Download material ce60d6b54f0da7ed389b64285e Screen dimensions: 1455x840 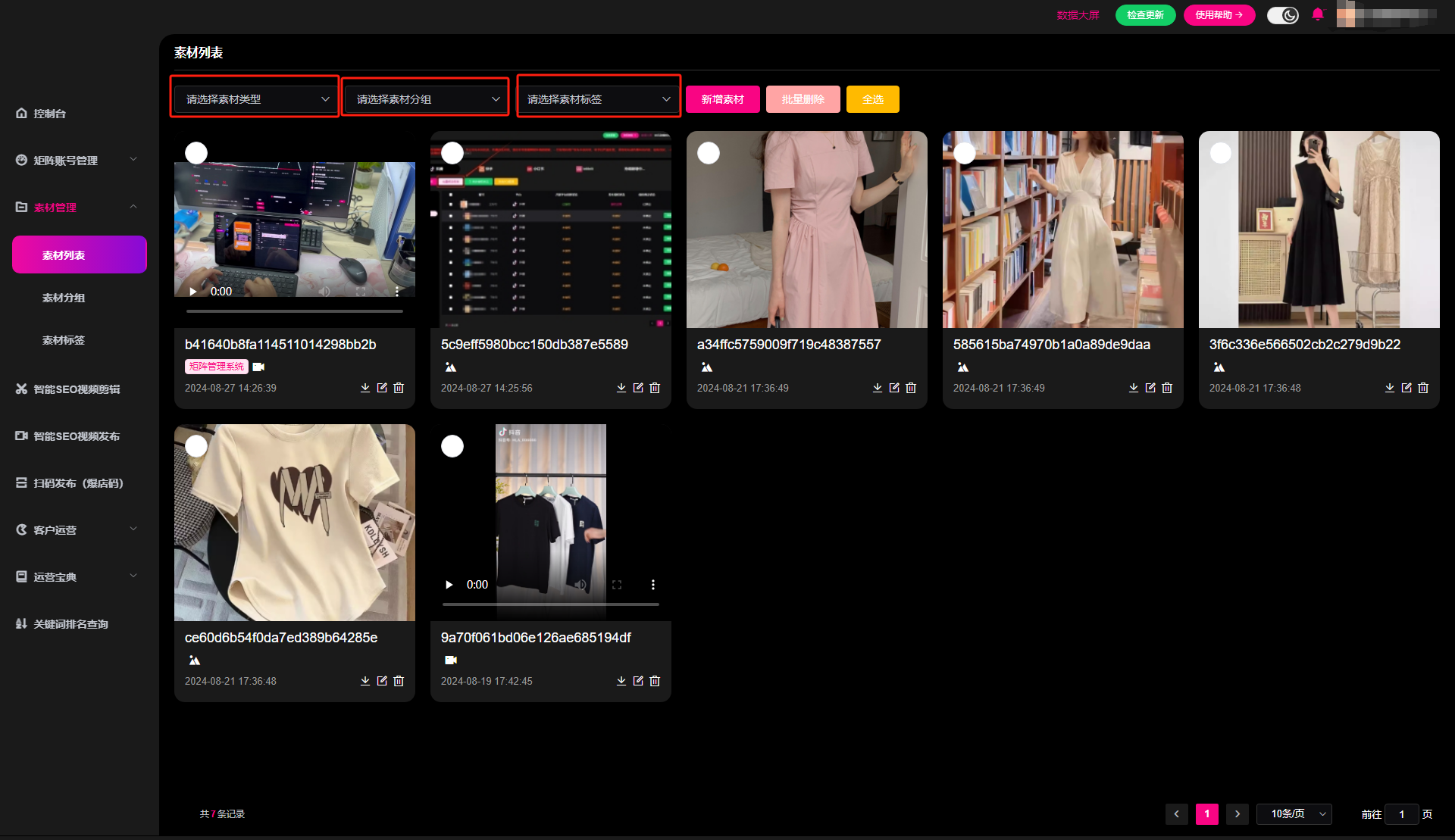pyautogui.click(x=365, y=681)
